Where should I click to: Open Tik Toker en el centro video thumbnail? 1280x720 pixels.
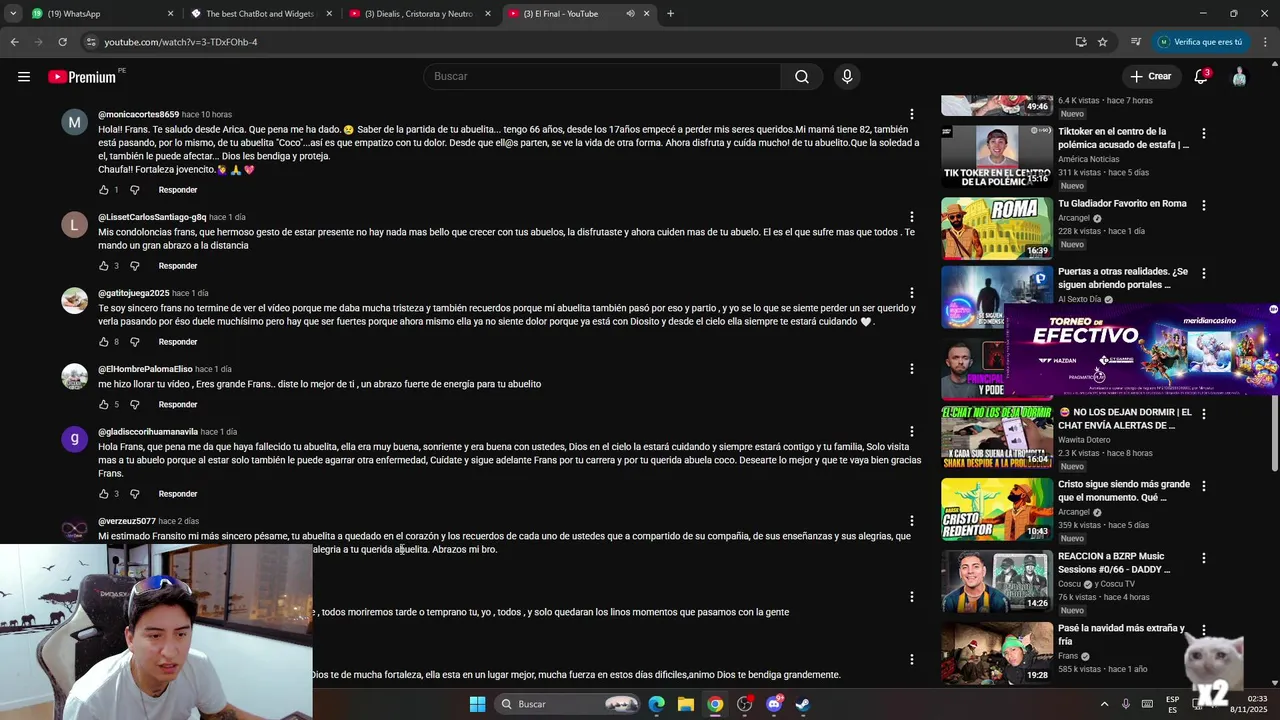(x=997, y=157)
